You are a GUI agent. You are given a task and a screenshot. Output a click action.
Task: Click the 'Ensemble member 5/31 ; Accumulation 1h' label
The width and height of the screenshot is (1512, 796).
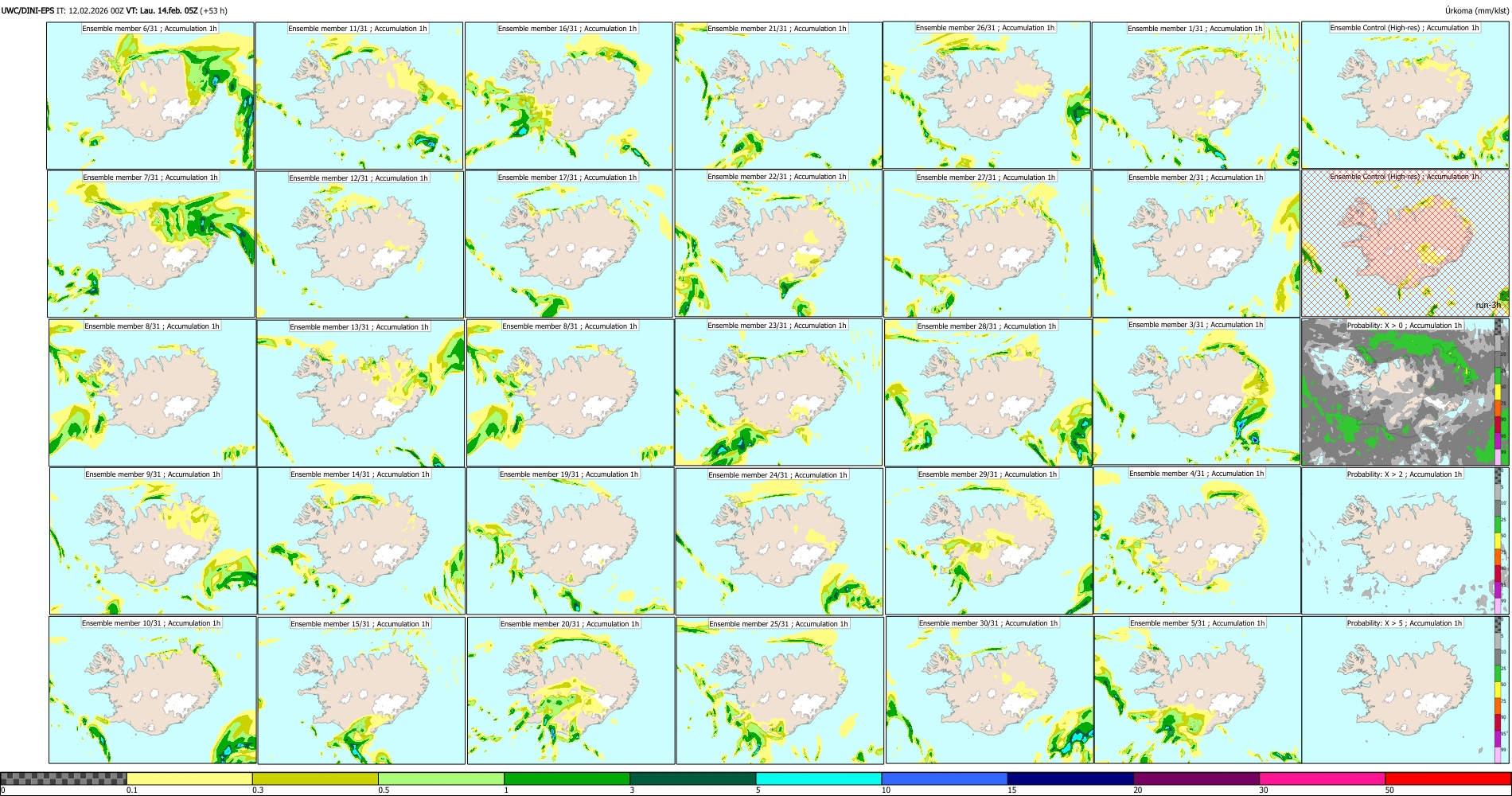coord(1197,623)
